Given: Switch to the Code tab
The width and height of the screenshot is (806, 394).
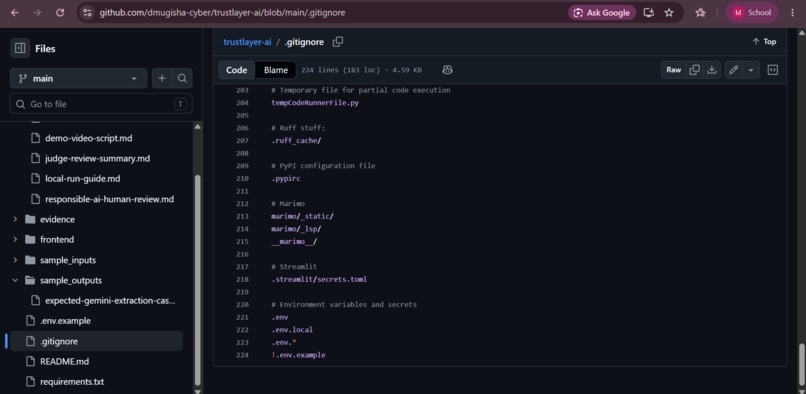Looking at the screenshot, I should click(x=236, y=70).
